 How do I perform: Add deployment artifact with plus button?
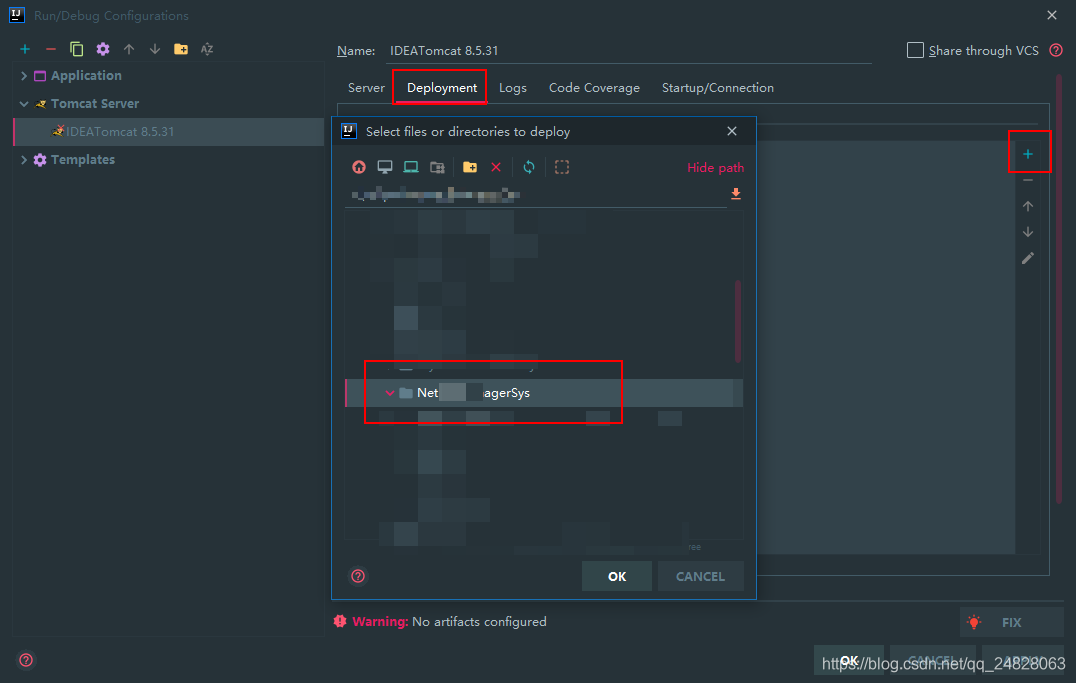pyautogui.click(x=1028, y=154)
